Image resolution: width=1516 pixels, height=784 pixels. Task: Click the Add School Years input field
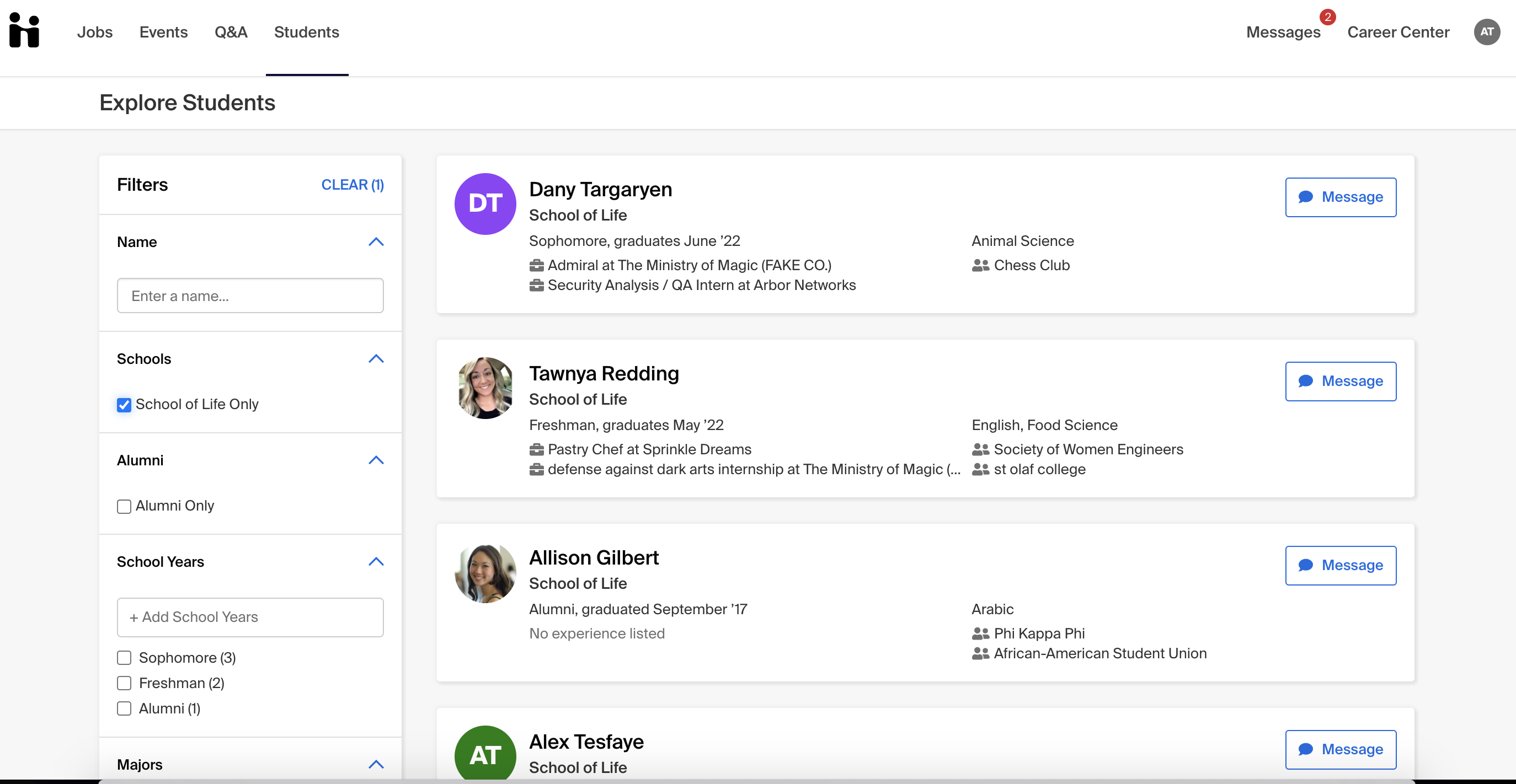pos(250,617)
